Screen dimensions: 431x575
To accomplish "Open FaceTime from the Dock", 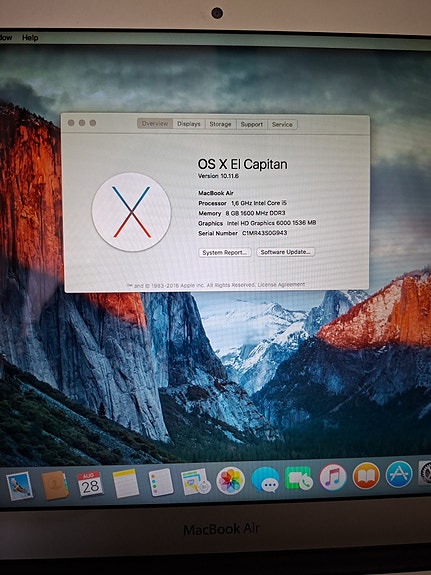I will (x=299, y=478).
